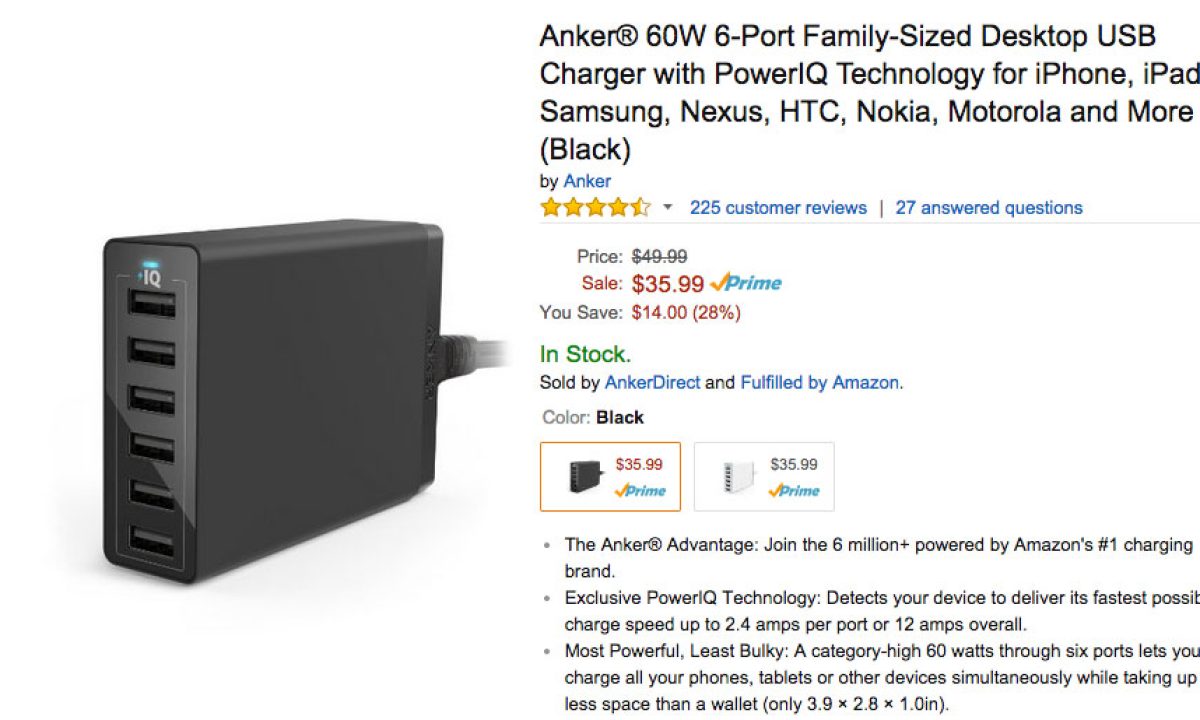Expand the rating breakdown arrow beside stars
This screenshot has height=720, width=1200.
pyautogui.click(x=668, y=208)
